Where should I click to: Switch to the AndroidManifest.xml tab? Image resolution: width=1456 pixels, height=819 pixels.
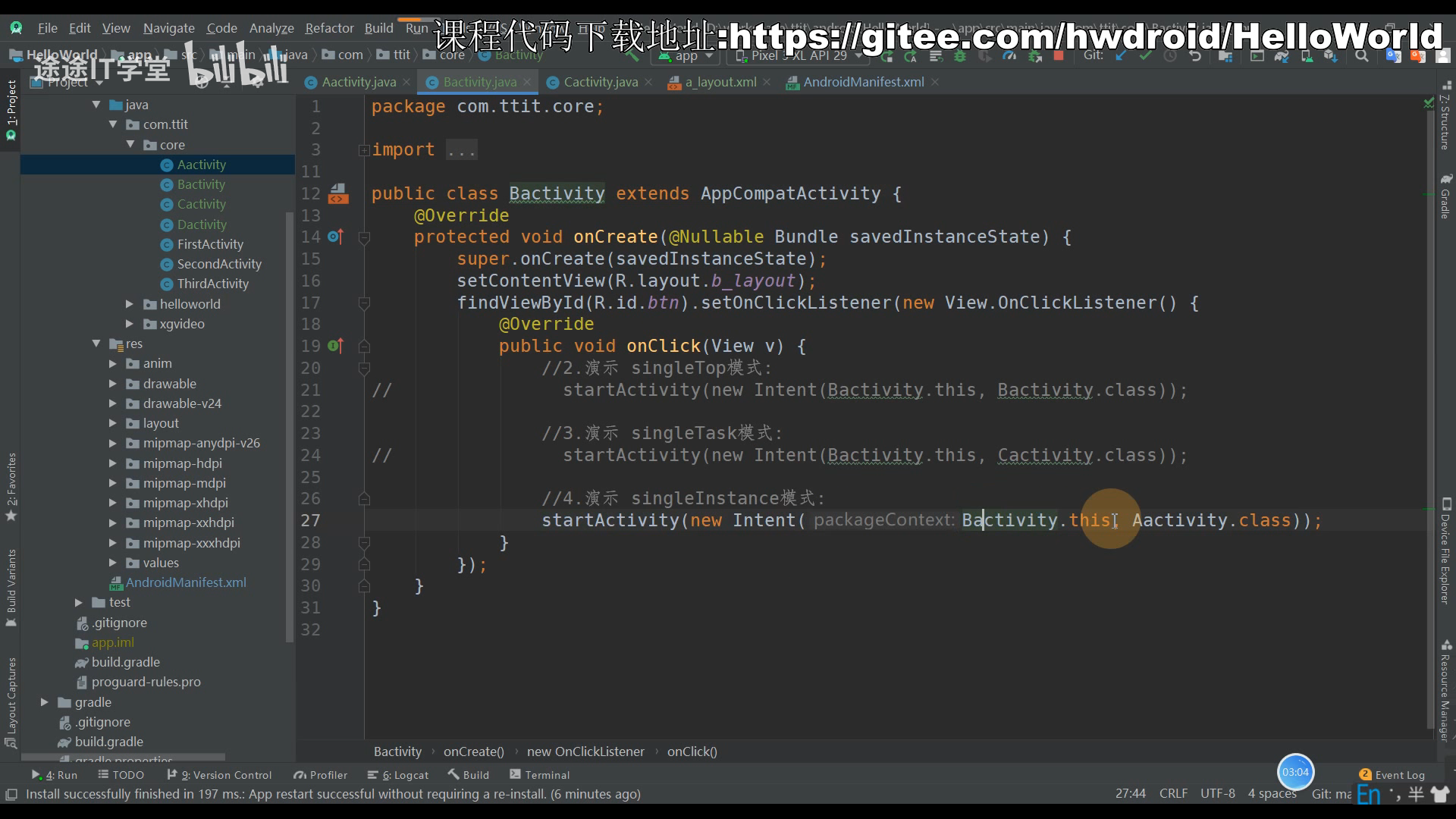863,82
